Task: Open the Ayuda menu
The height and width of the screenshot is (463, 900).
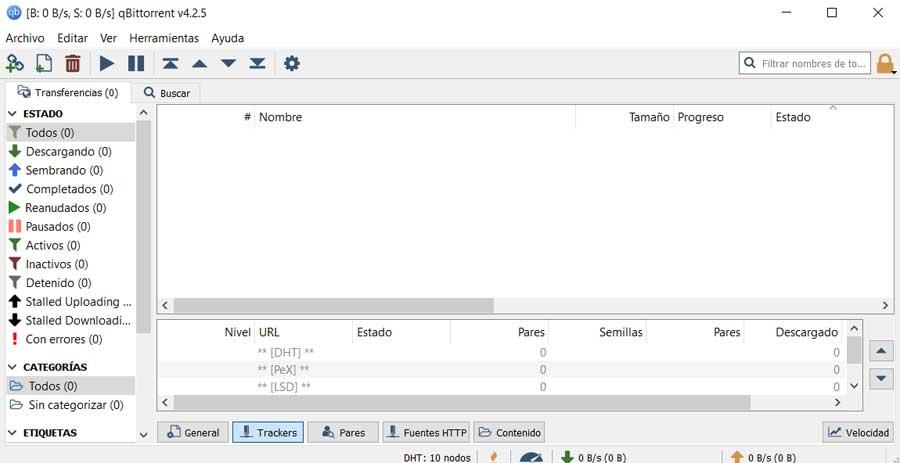Action: click(227, 38)
